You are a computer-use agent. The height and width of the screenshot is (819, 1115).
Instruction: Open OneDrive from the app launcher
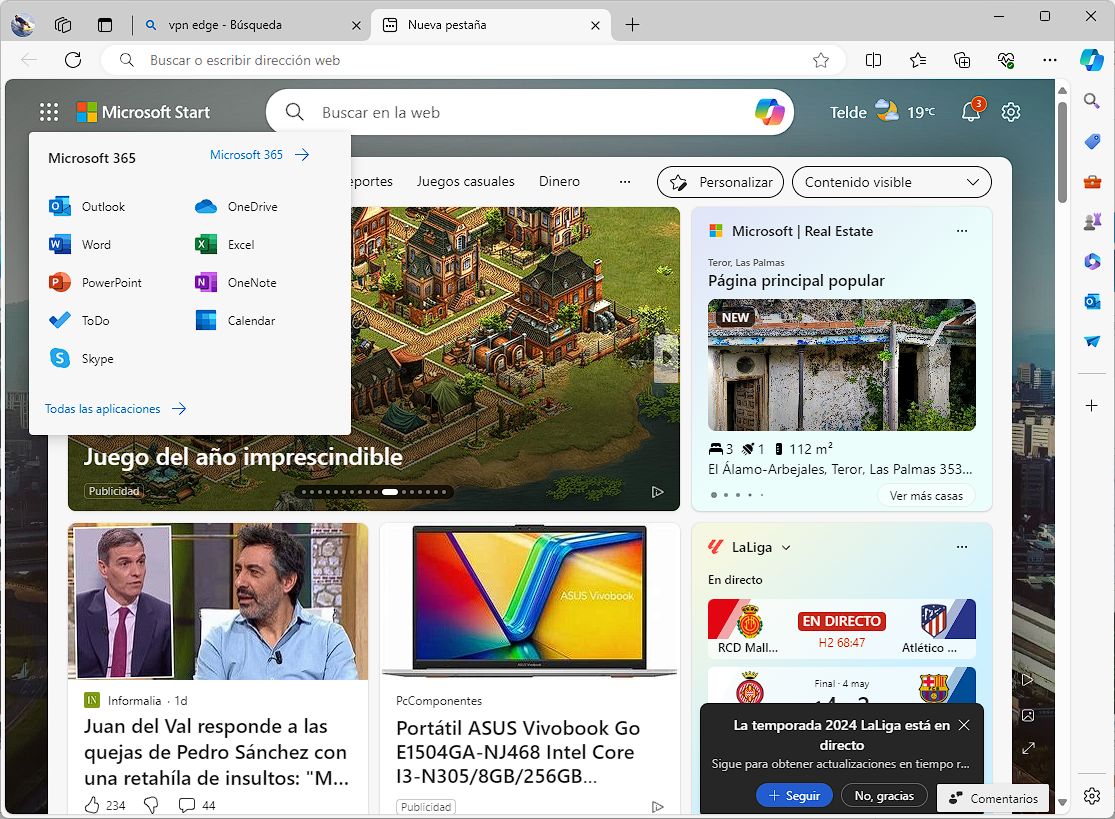click(x=236, y=207)
